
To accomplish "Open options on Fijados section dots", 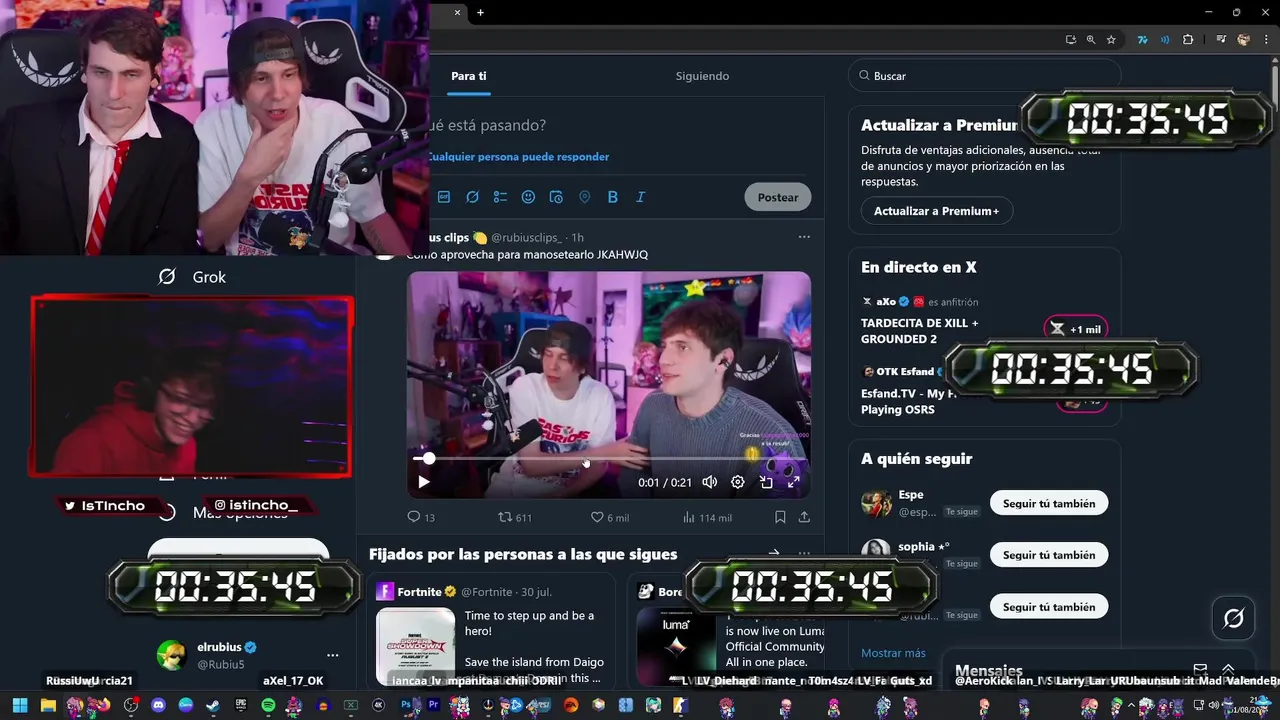I will (804, 553).
